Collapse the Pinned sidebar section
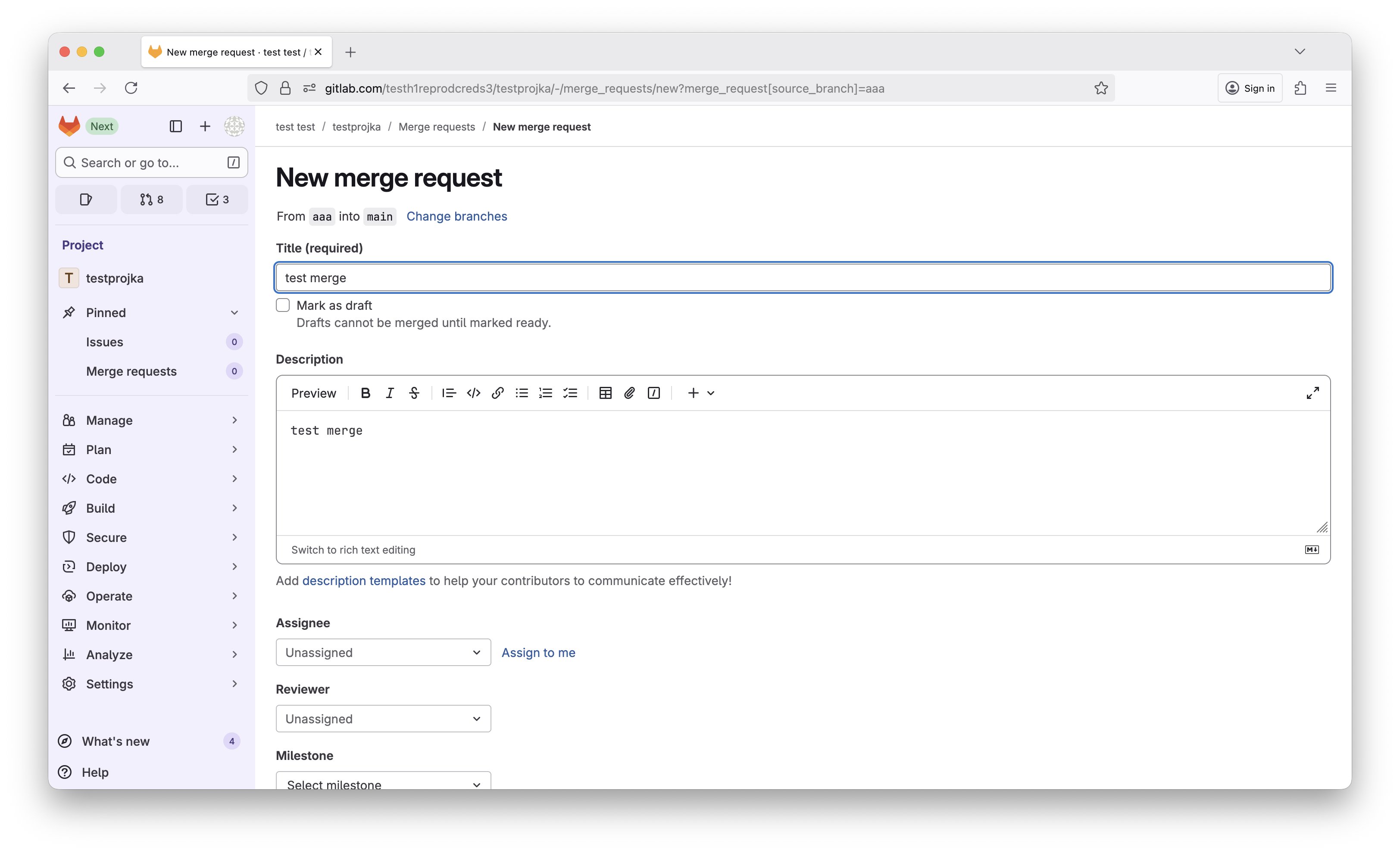This screenshot has width=1400, height=853. click(234, 312)
